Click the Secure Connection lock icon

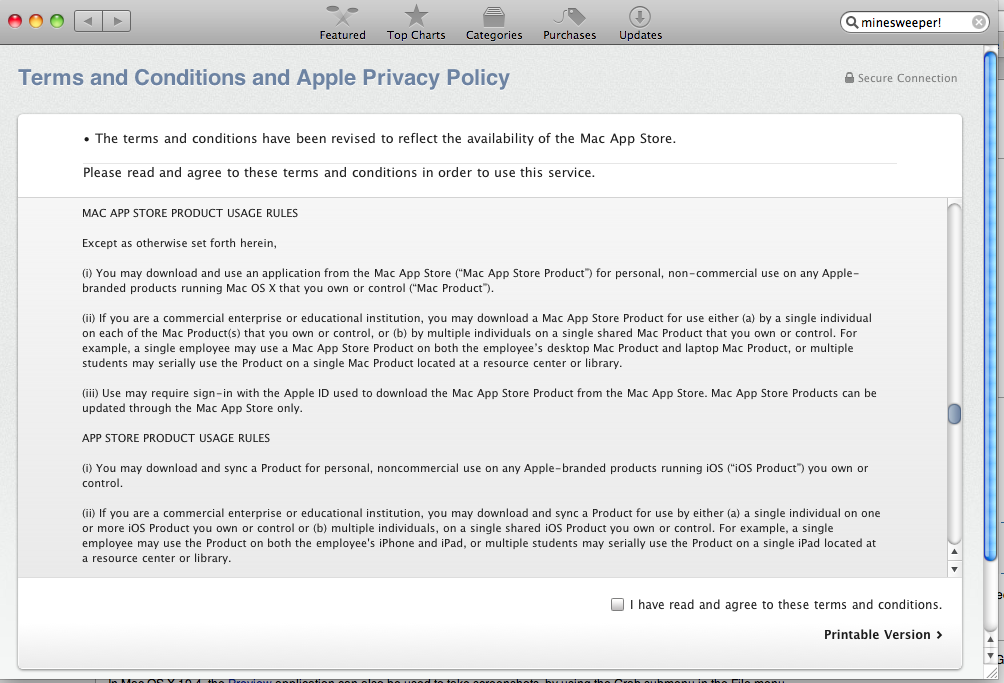[x=849, y=77]
